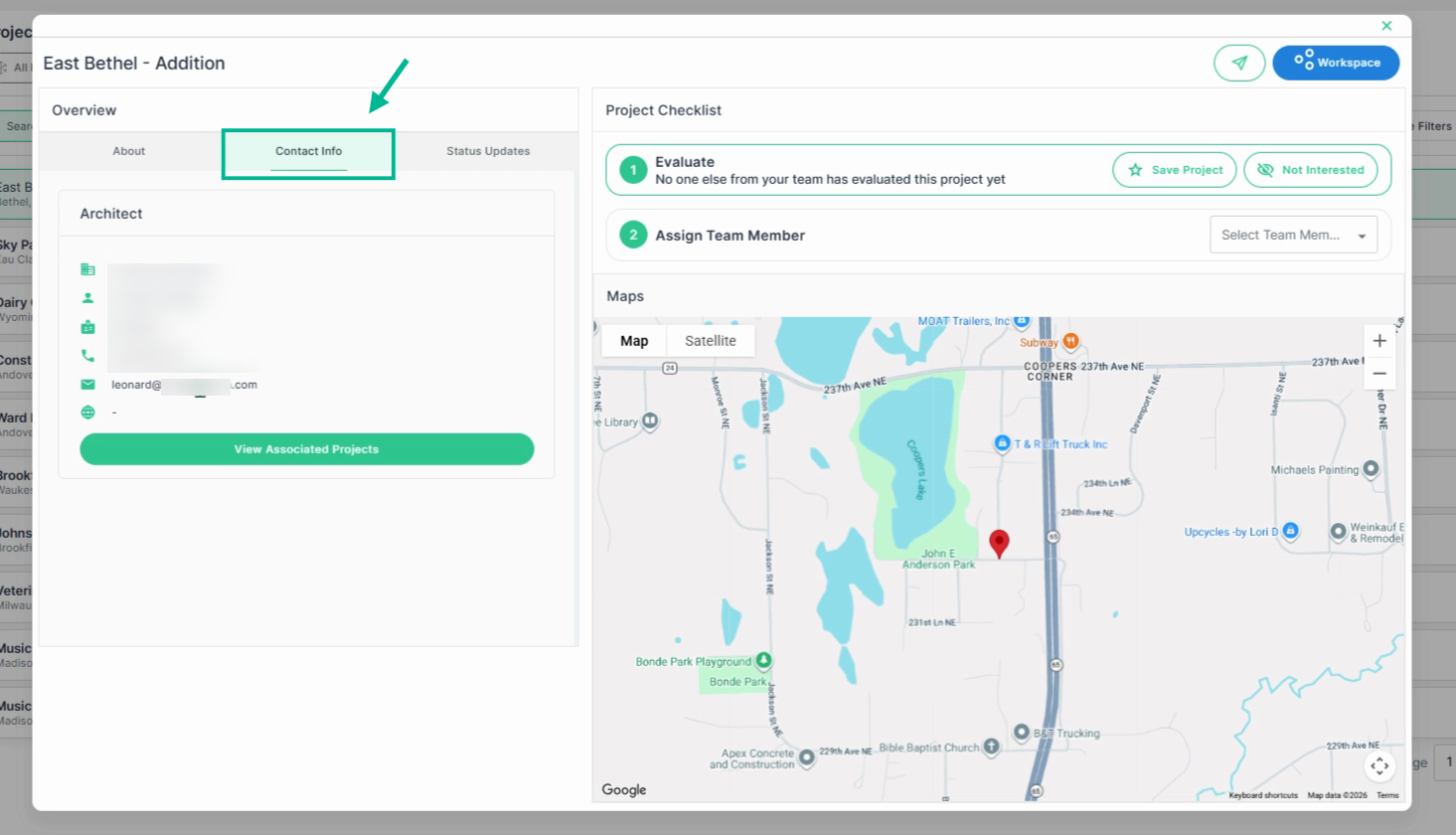Click View Associated Projects button
Screen dimensions: 1456x835
tap(307, 449)
